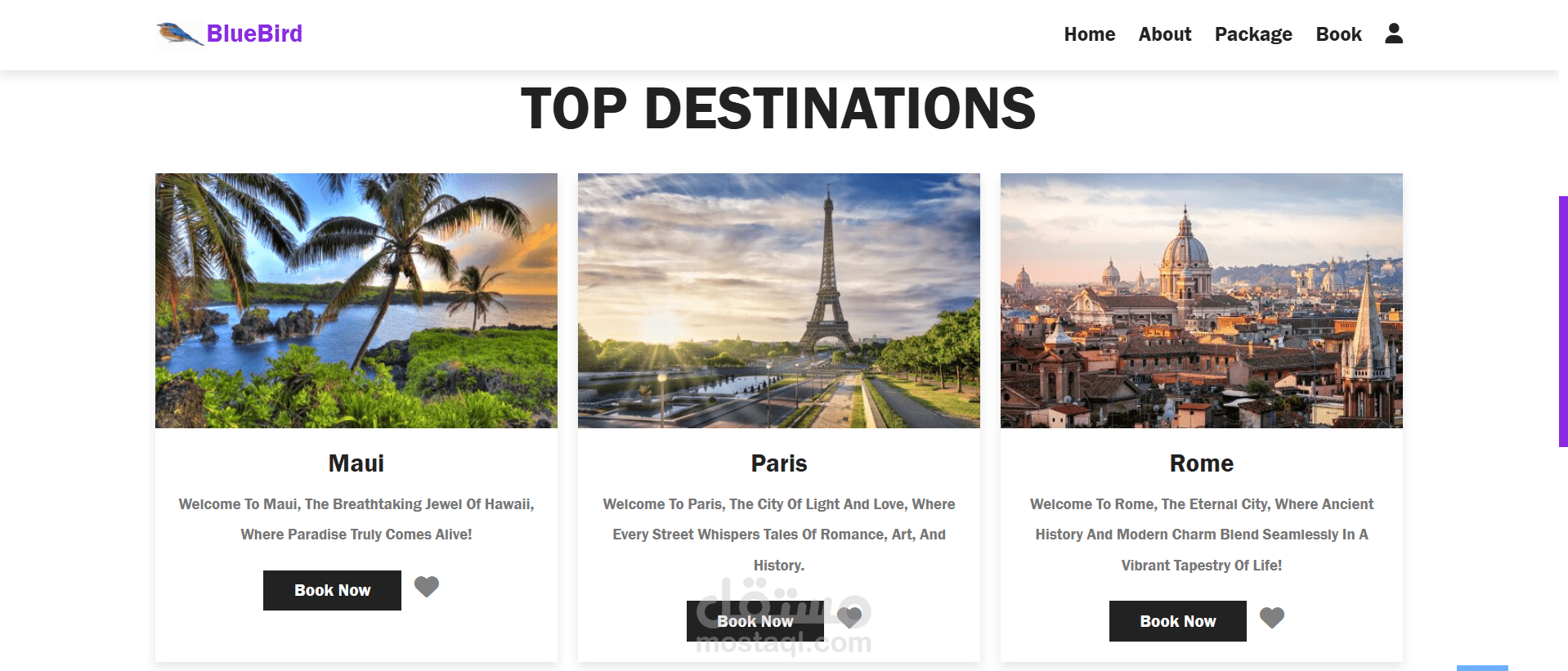The image size is (1568, 671).
Task: Open the About navigation link
Action: click(1164, 34)
